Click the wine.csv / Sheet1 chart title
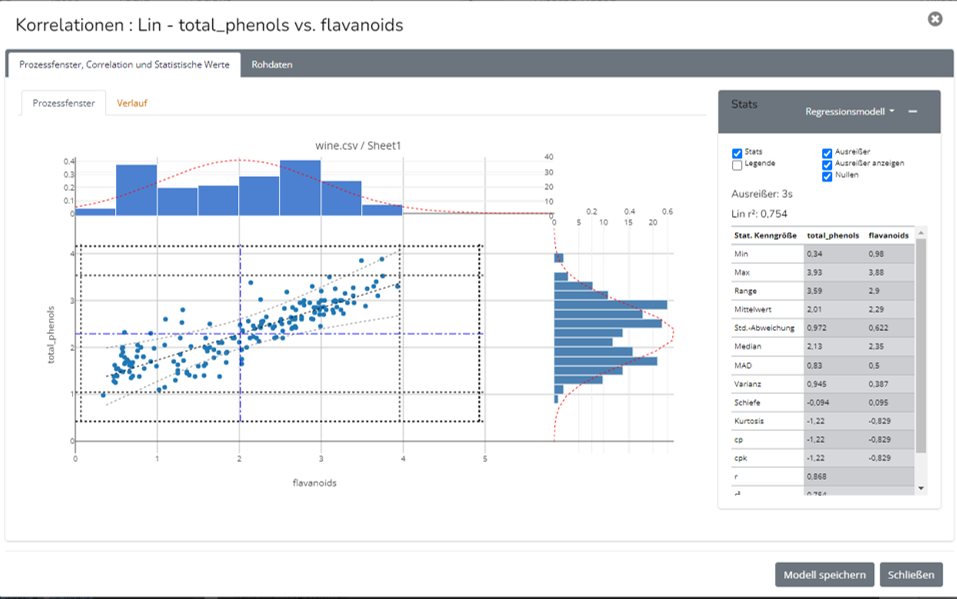This screenshot has width=957, height=599. click(357, 146)
